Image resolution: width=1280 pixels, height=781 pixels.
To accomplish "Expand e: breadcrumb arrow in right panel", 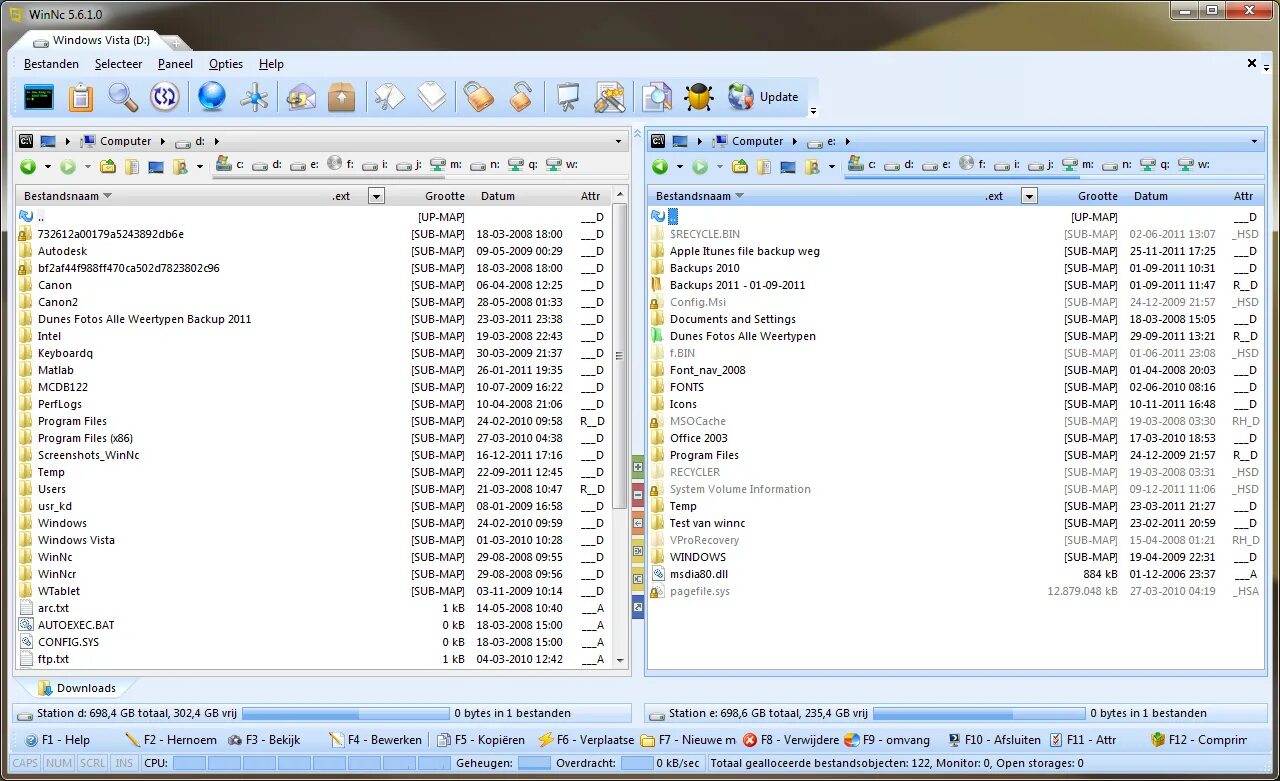I will click(847, 141).
